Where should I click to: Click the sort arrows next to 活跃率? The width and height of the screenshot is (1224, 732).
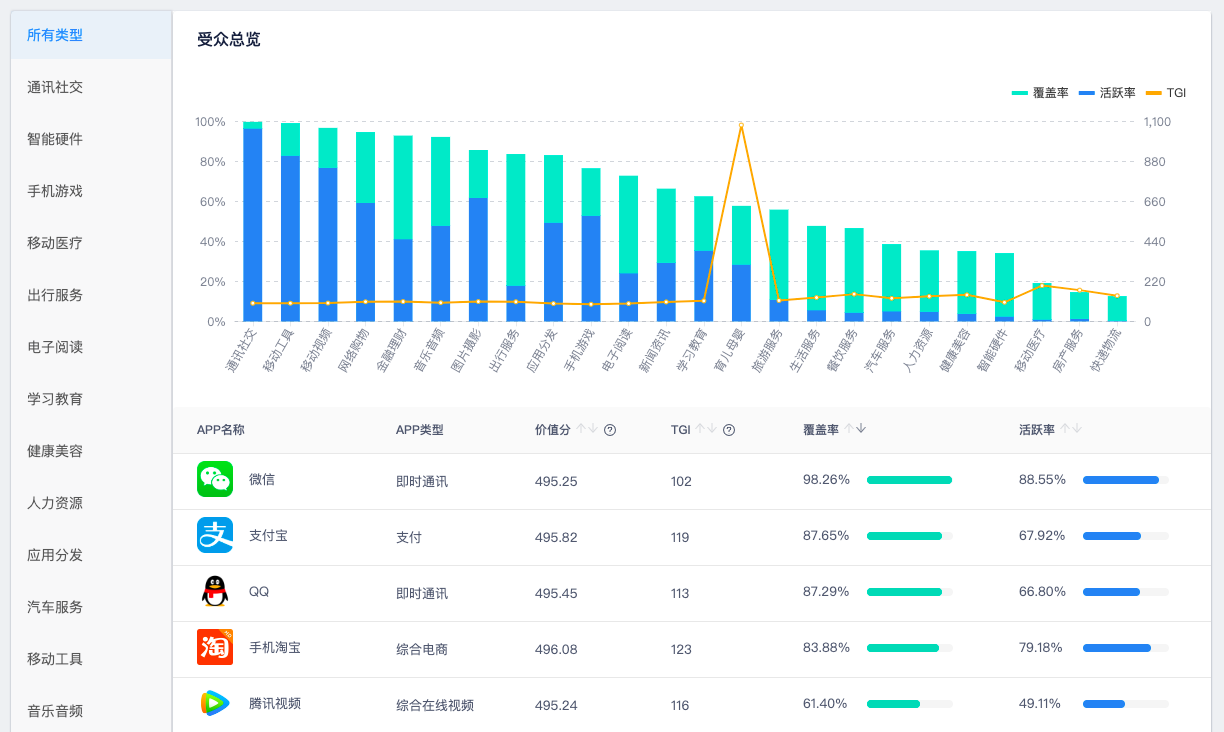coord(1071,429)
